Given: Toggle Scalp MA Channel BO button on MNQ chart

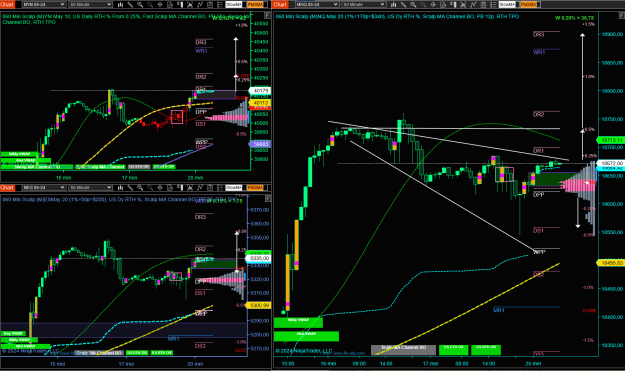Looking at the screenshot, I should pyautogui.click(x=403, y=349).
